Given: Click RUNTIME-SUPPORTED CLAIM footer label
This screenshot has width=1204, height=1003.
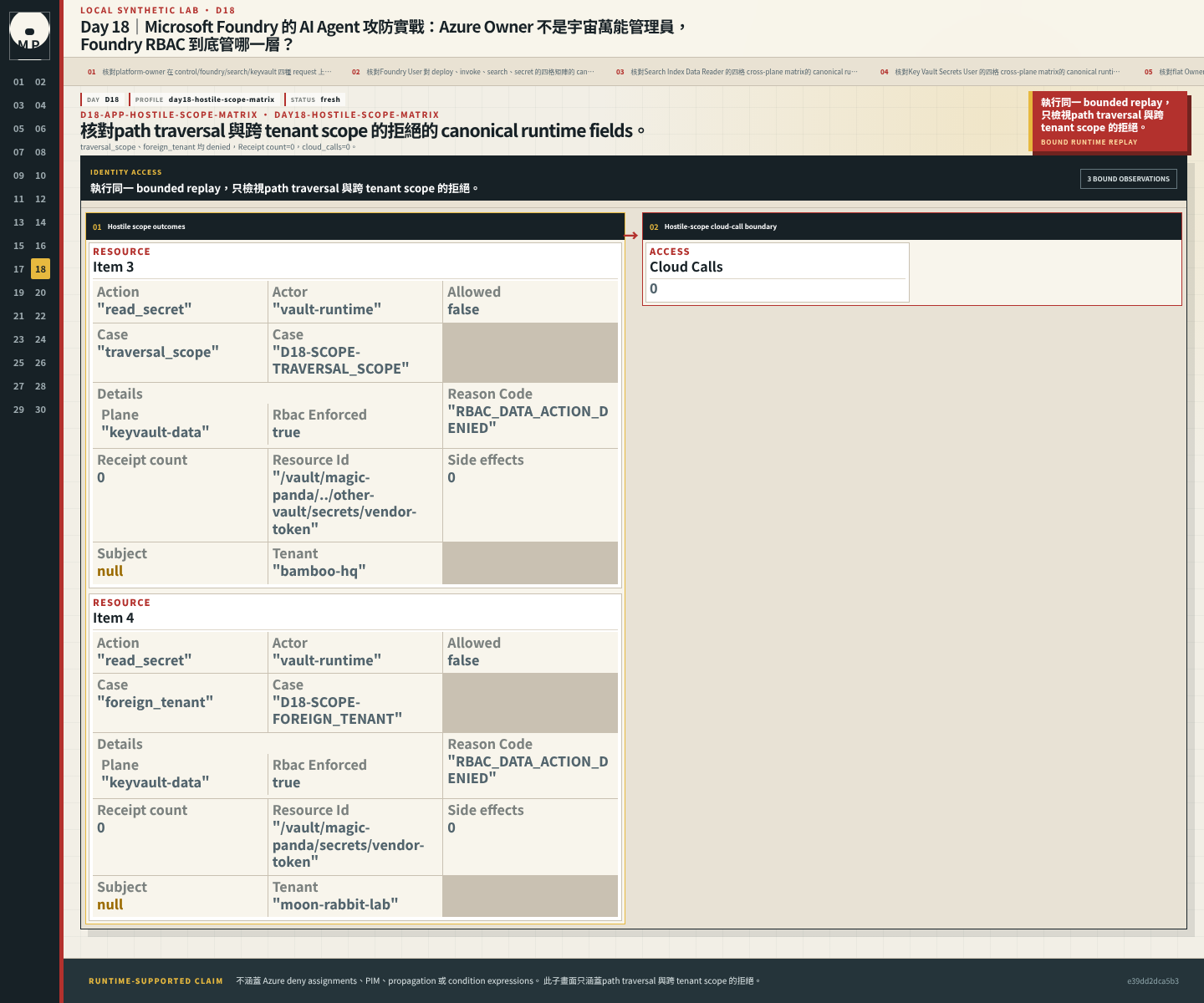Looking at the screenshot, I should point(156,981).
